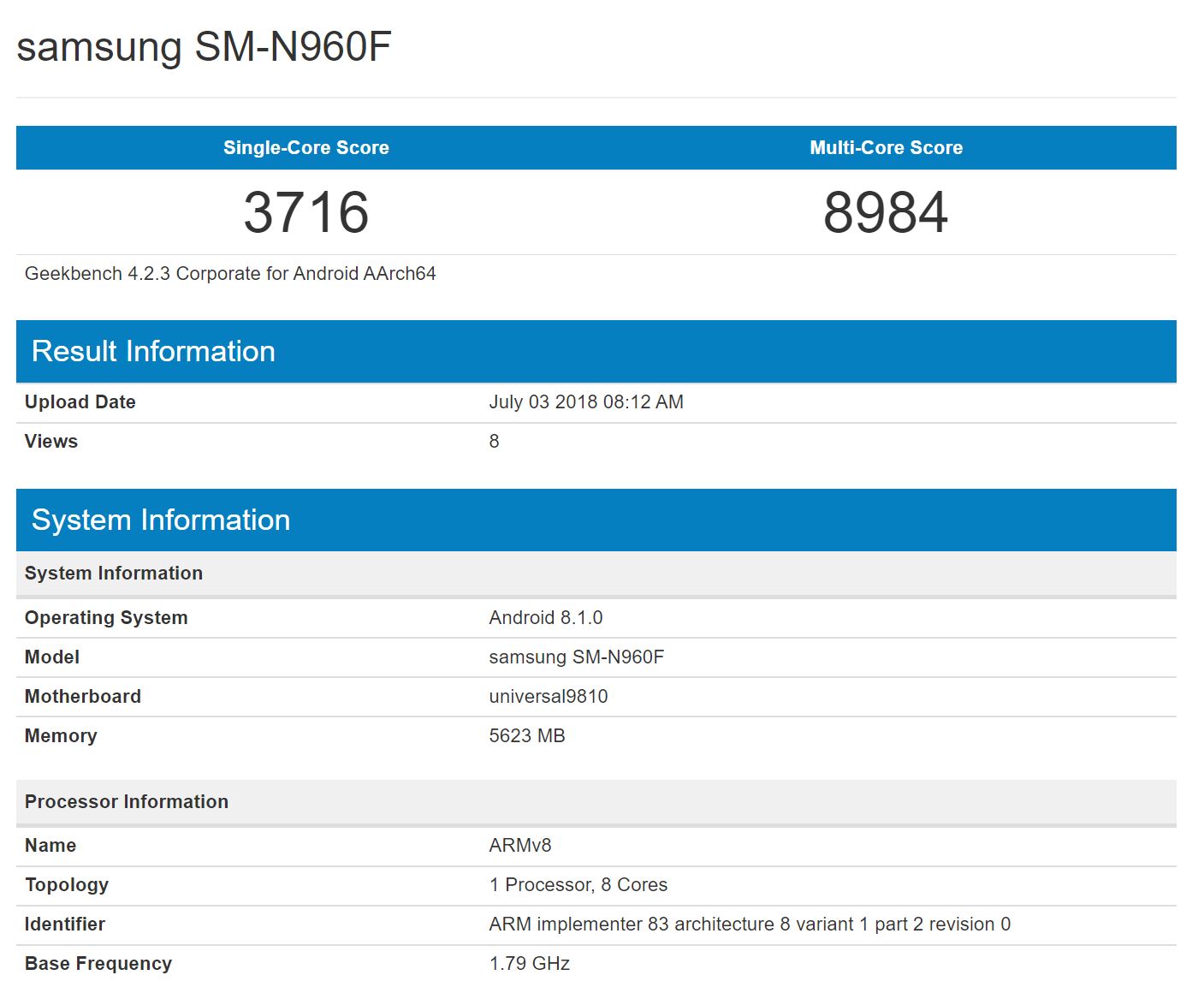The width and height of the screenshot is (1204, 987).
Task: Click the 1.79 GHz base frequency value
Action: pyautogui.click(x=529, y=964)
